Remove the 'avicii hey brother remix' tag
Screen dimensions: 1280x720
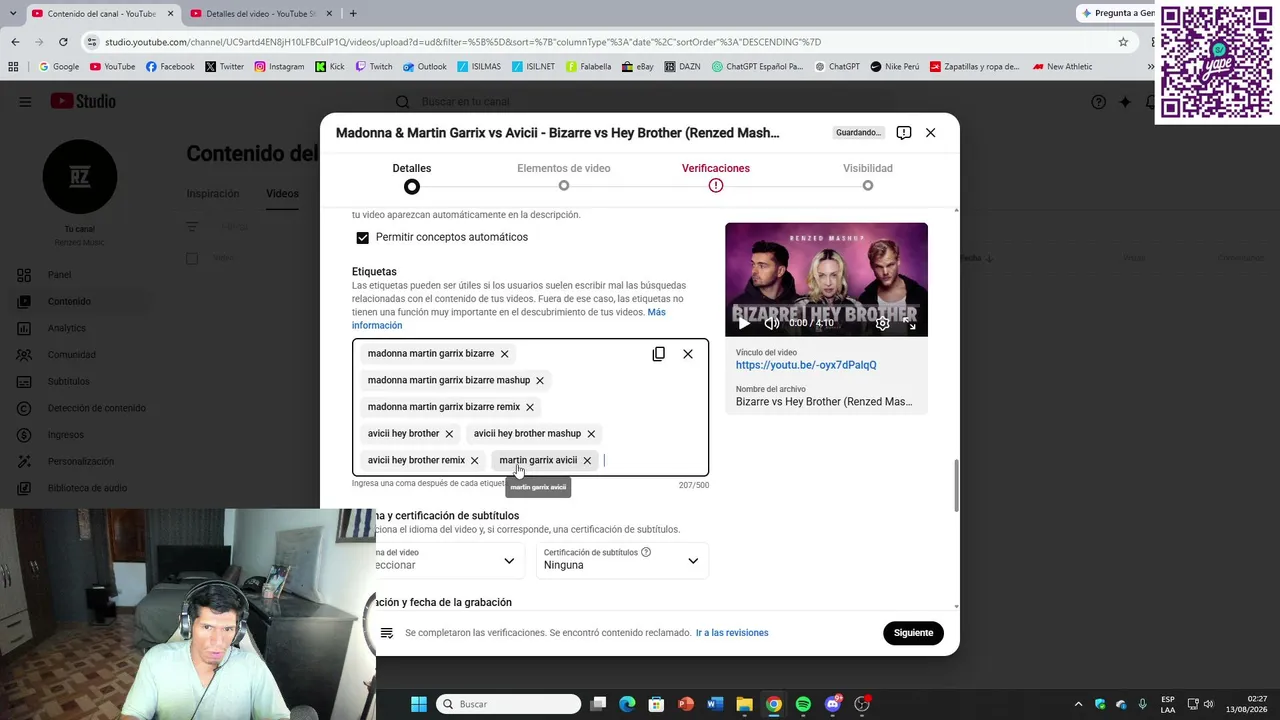pyautogui.click(x=475, y=460)
